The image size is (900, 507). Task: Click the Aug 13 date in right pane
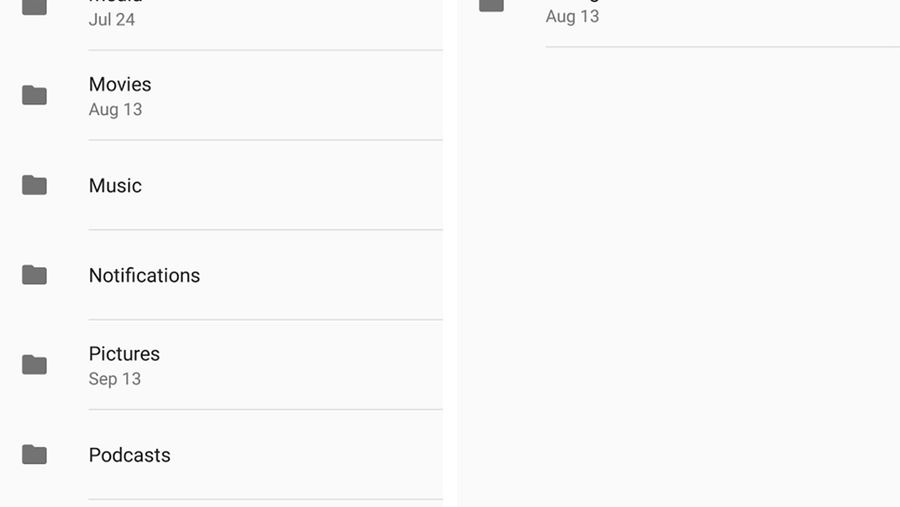tap(572, 17)
